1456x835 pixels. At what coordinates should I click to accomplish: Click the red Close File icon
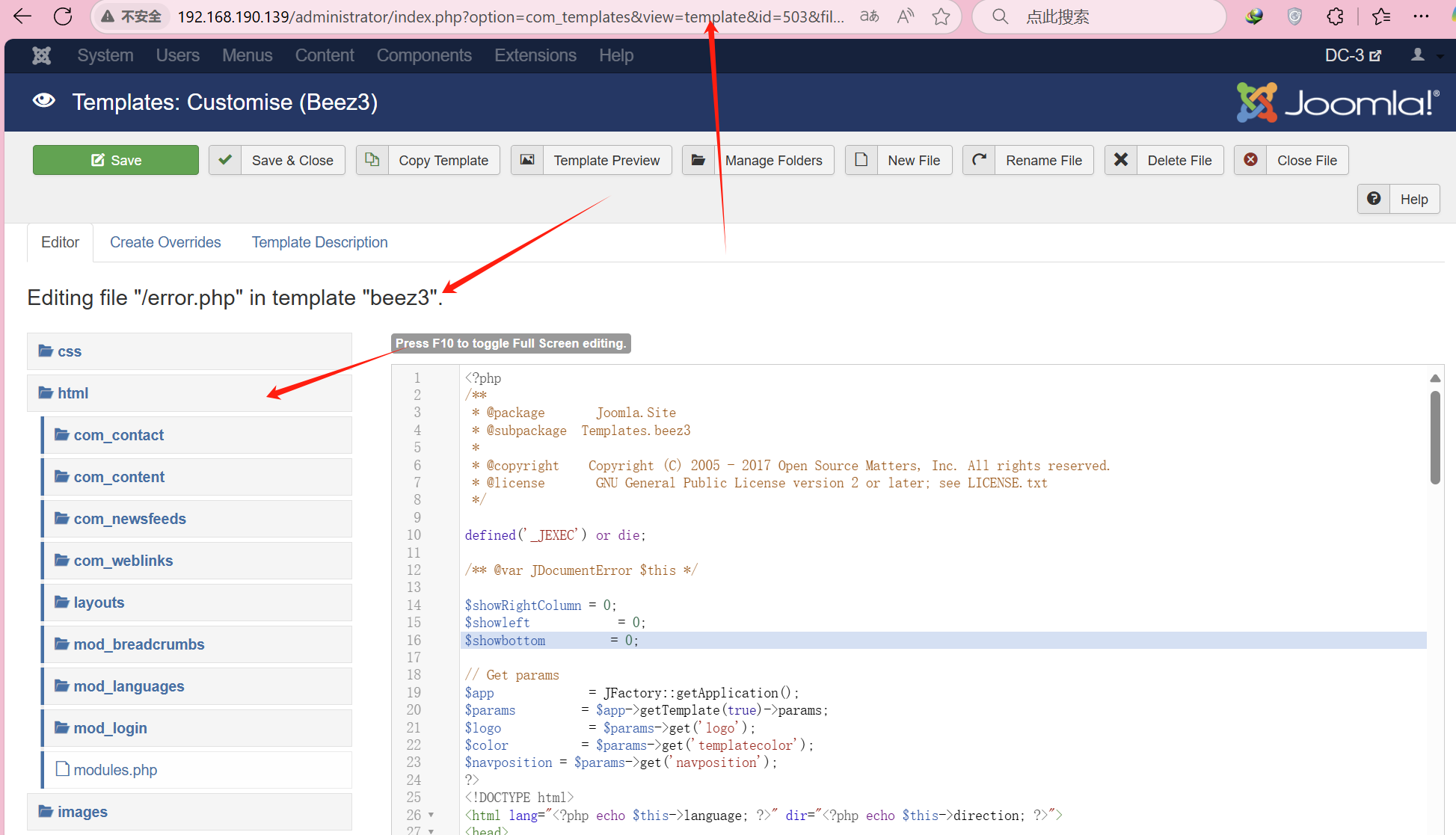(1250, 160)
